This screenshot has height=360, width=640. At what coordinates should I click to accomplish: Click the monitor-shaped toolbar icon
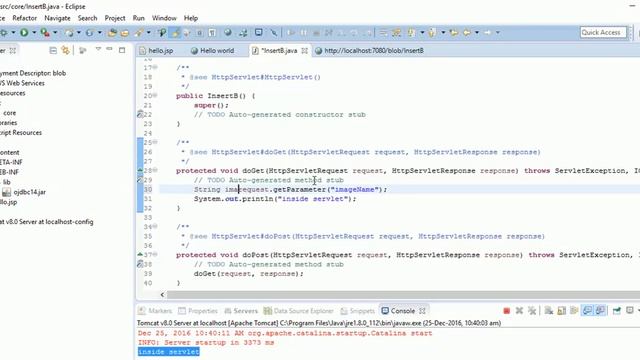[259, 32]
